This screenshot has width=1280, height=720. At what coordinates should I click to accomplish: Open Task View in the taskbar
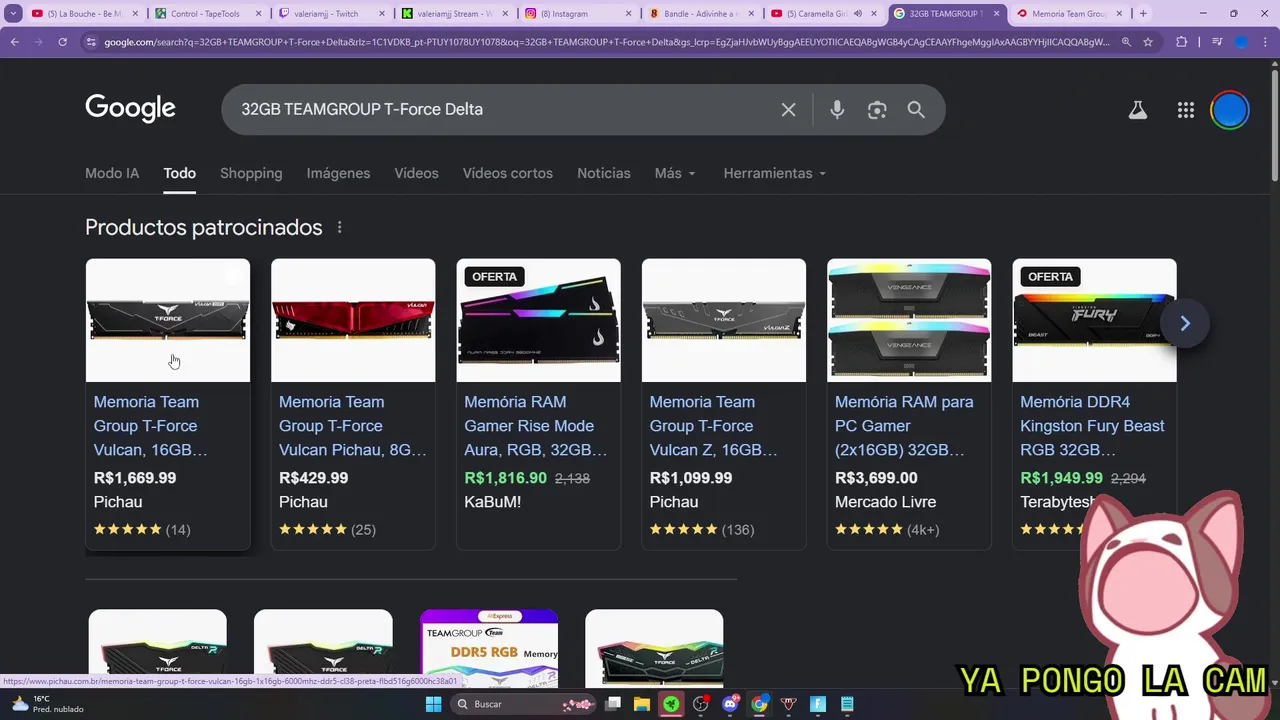click(613, 704)
